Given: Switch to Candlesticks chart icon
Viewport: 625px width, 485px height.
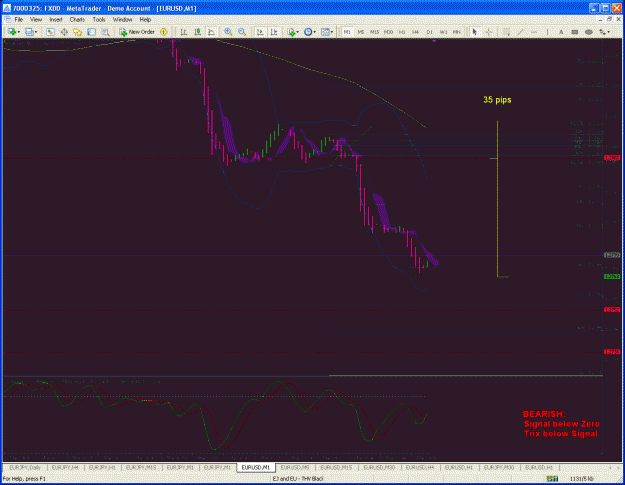Looking at the screenshot, I should click(197, 32).
